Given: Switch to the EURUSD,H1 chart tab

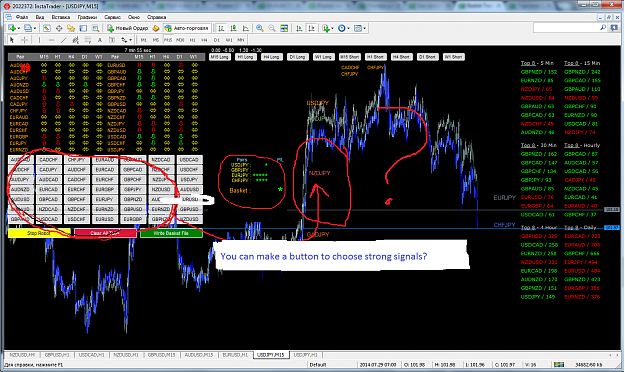Looking at the screenshot, I should click(235, 355).
